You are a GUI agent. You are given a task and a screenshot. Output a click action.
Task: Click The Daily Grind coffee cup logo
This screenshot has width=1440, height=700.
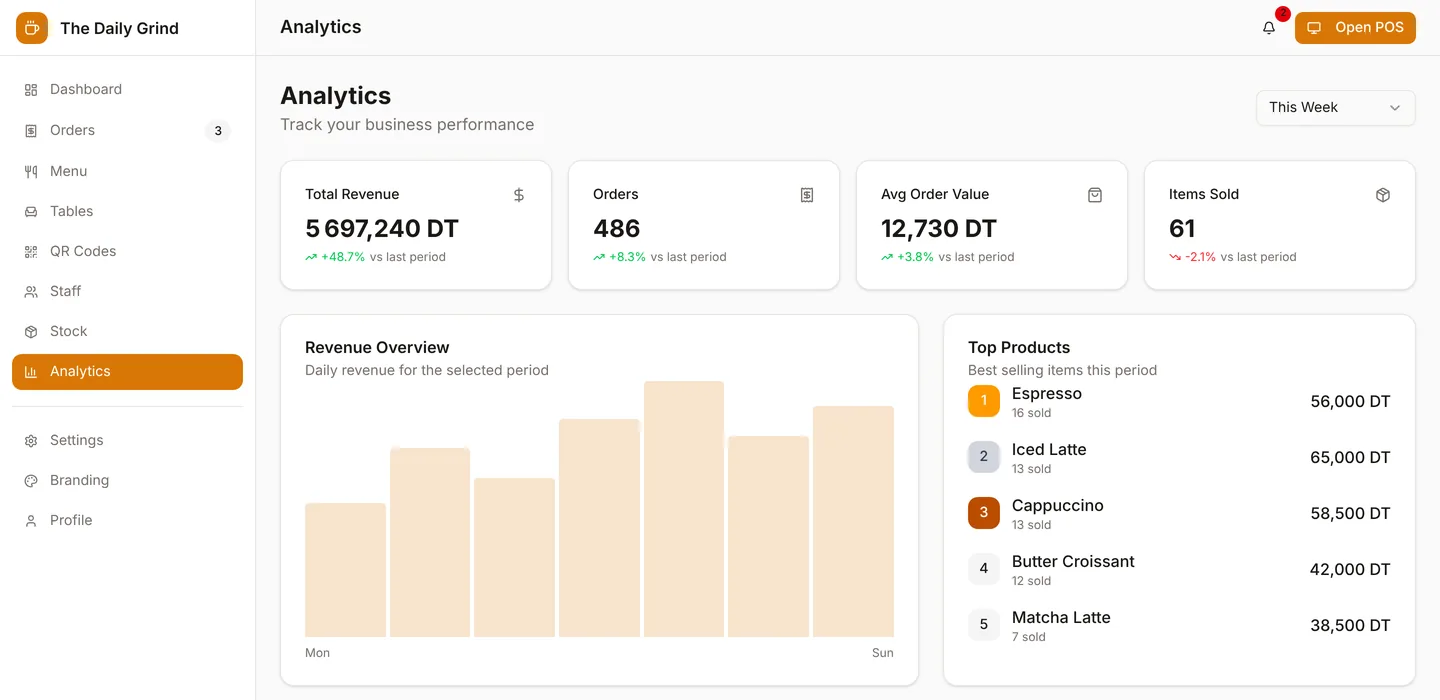[x=32, y=28]
